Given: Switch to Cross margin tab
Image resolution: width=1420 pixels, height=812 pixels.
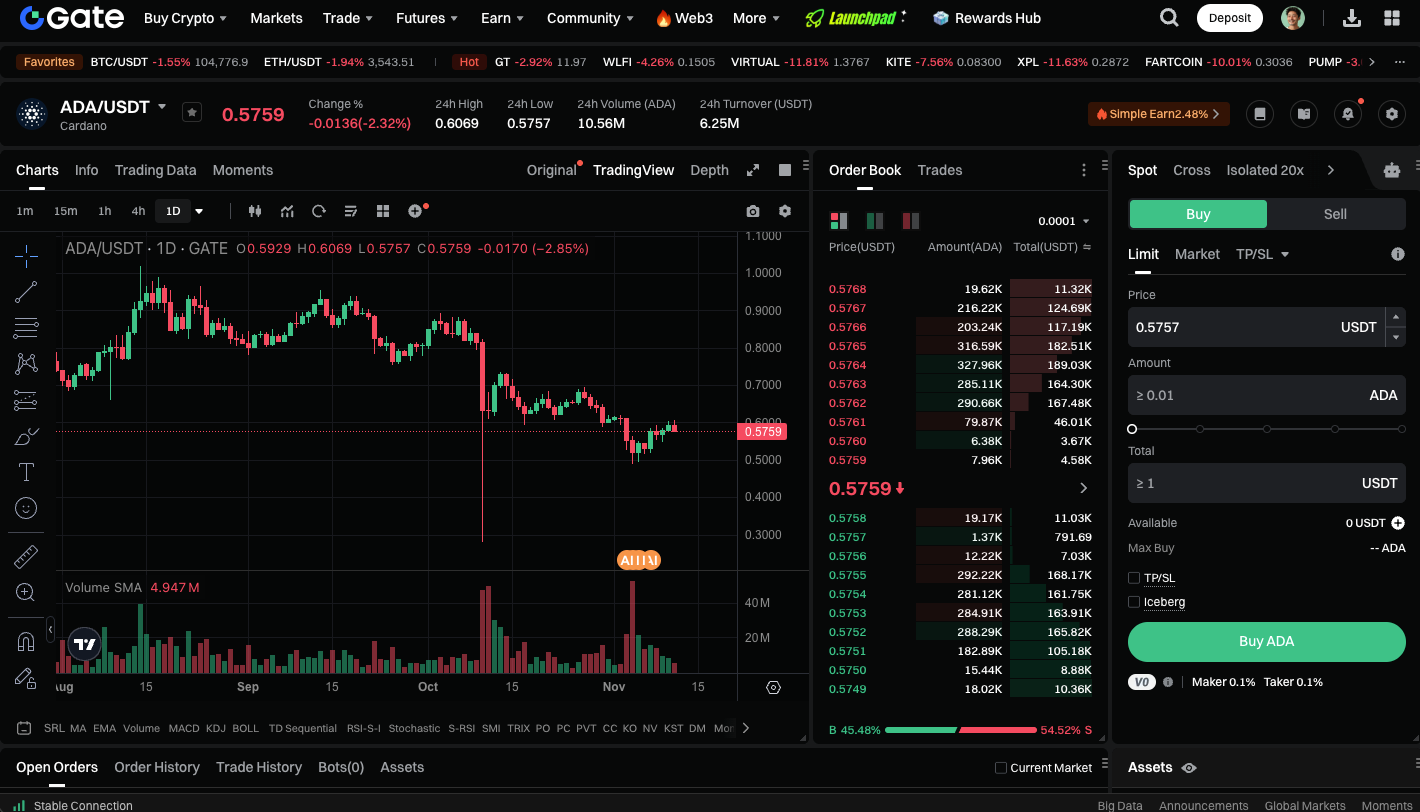Looking at the screenshot, I should [1192, 170].
